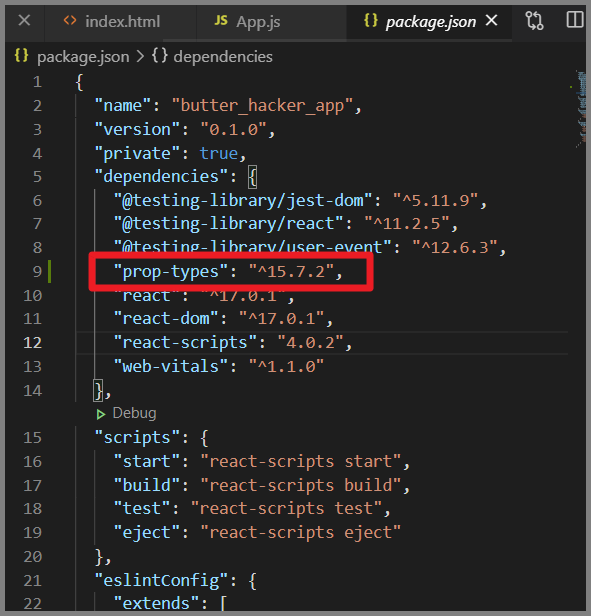
Task: Click the "^1.1.0" version value
Action: (286, 367)
